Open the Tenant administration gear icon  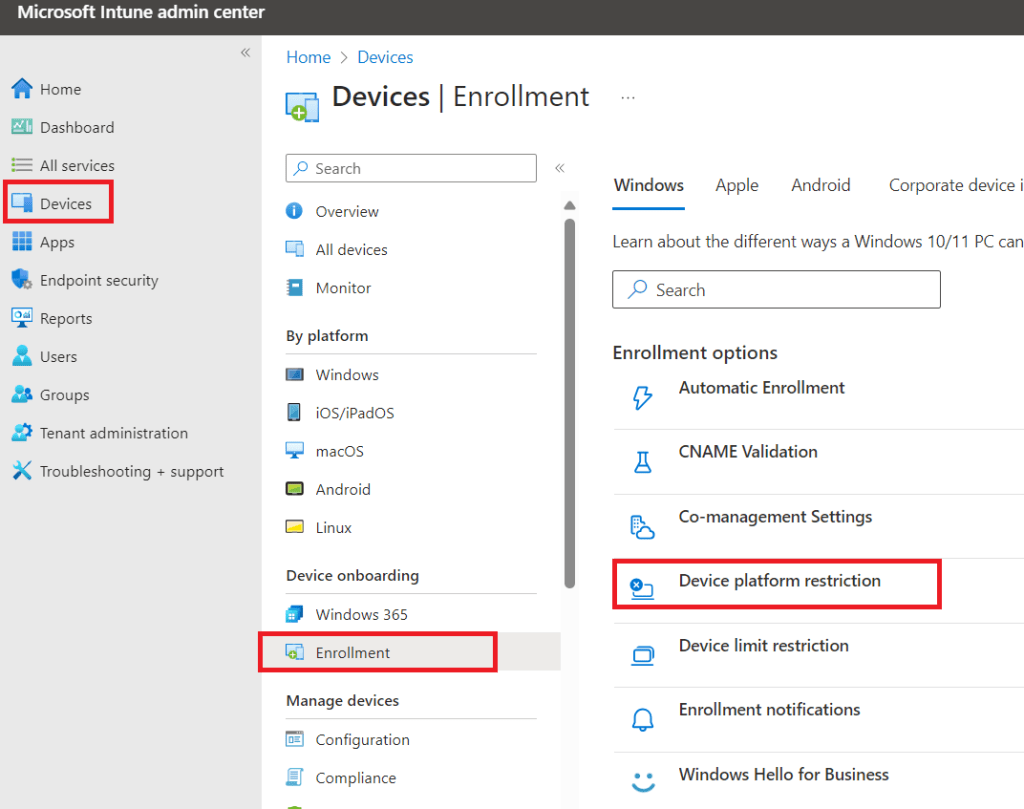22,433
